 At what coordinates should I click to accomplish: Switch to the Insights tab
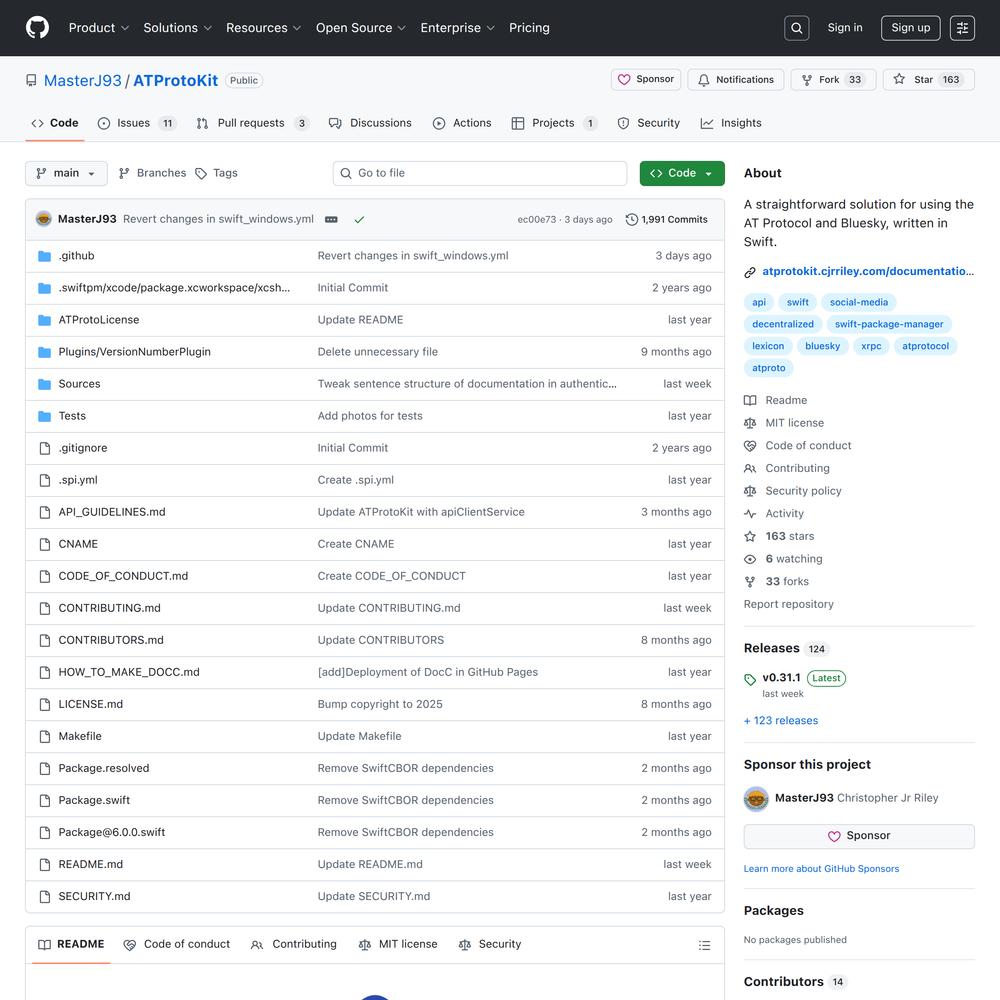pos(731,123)
